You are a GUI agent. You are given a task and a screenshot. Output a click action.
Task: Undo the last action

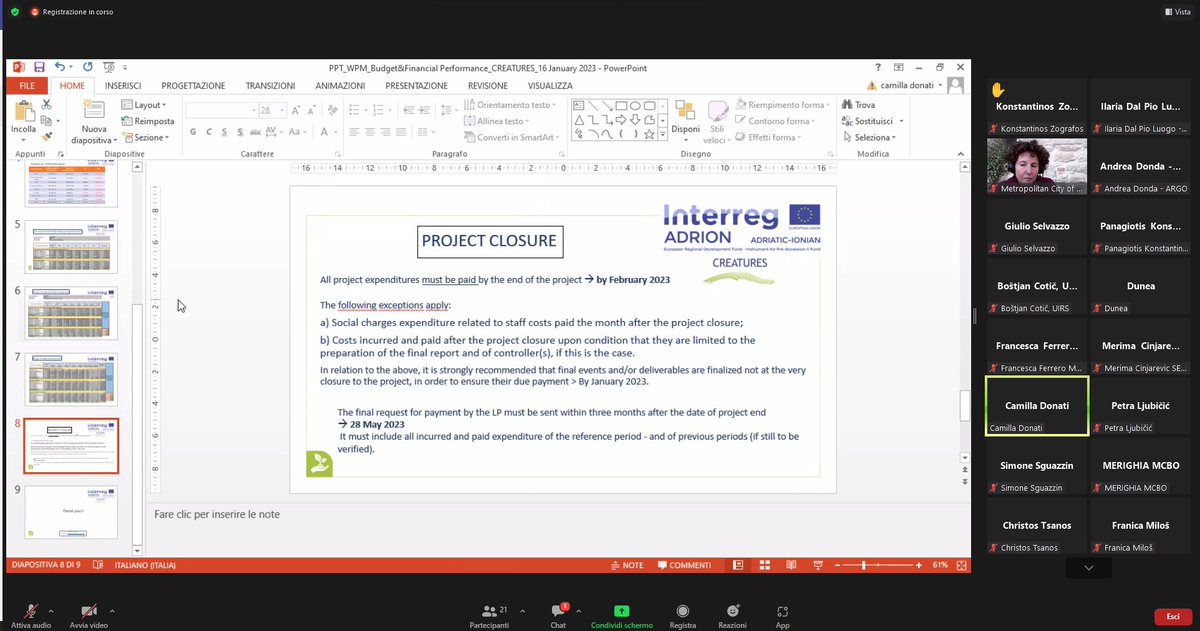pyautogui.click(x=59, y=67)
